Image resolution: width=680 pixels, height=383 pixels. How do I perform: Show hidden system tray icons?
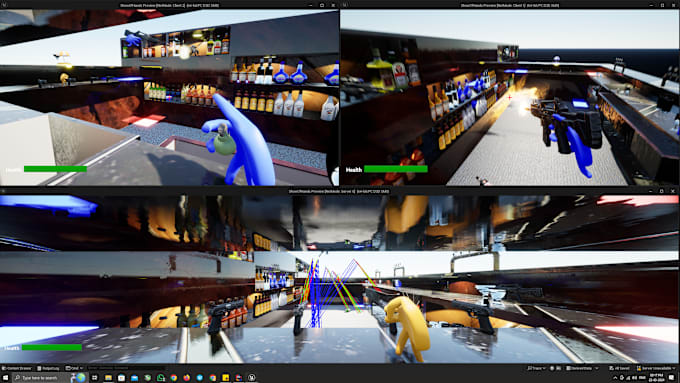coord(615,378)
